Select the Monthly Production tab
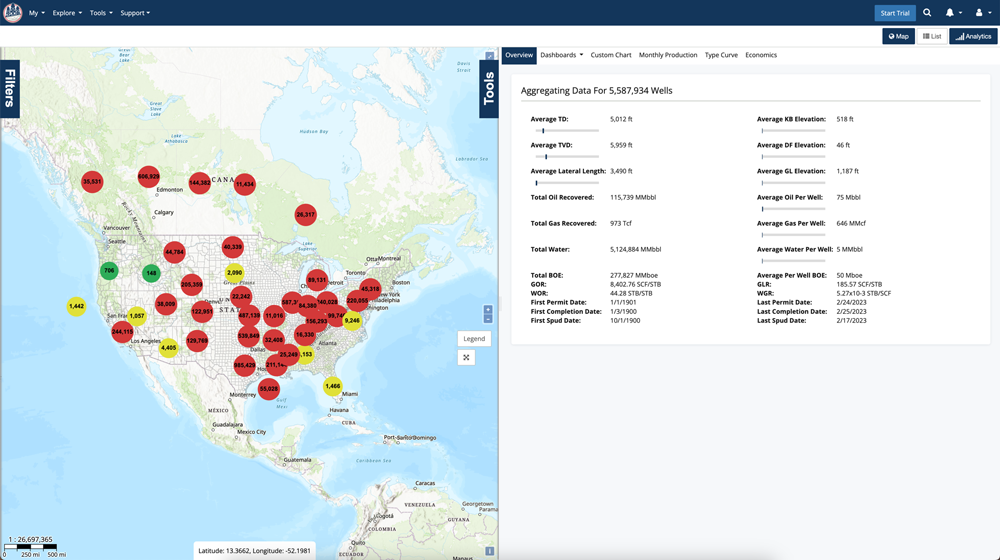Screen dimensions: 1000x560 pos(668,55)
